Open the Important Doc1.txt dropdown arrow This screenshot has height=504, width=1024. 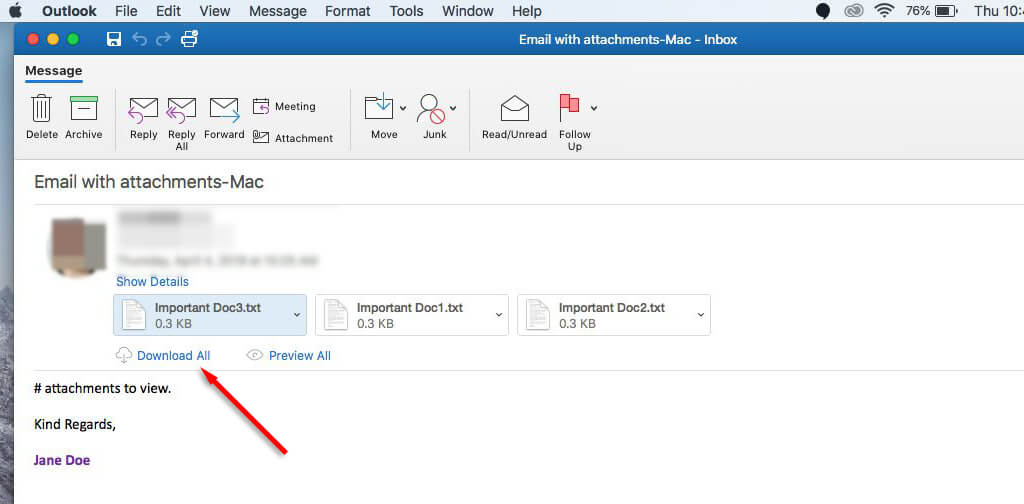pyautogui.click(x=499, y=315)
